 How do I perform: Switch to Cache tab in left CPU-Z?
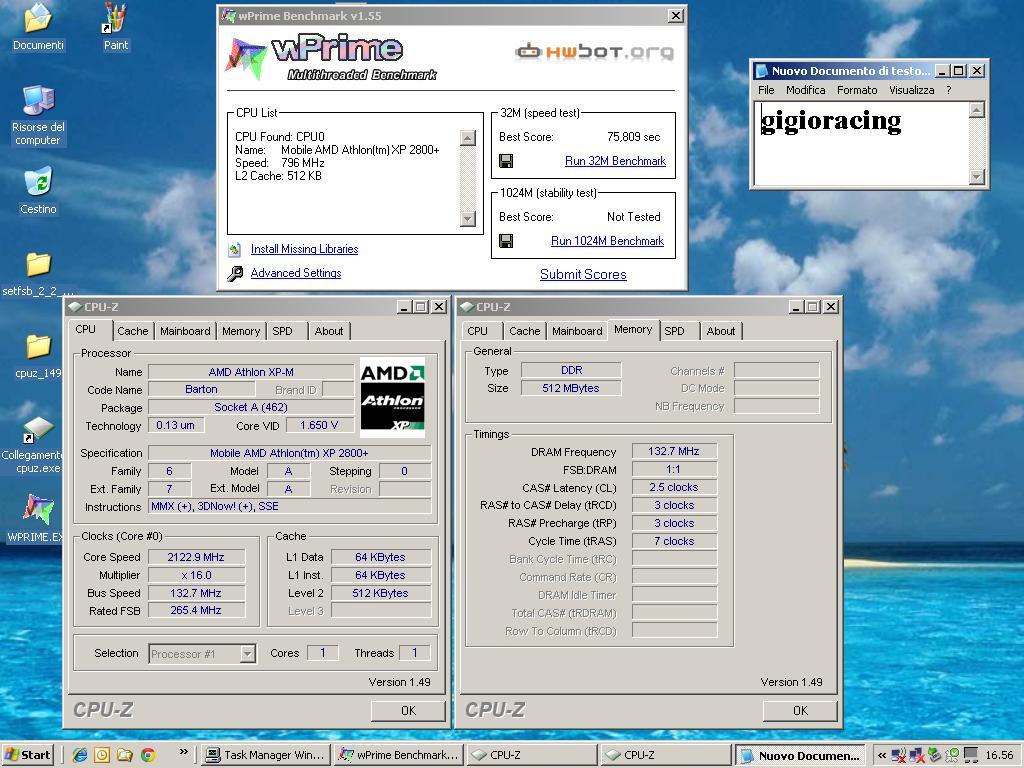point(133,331)
